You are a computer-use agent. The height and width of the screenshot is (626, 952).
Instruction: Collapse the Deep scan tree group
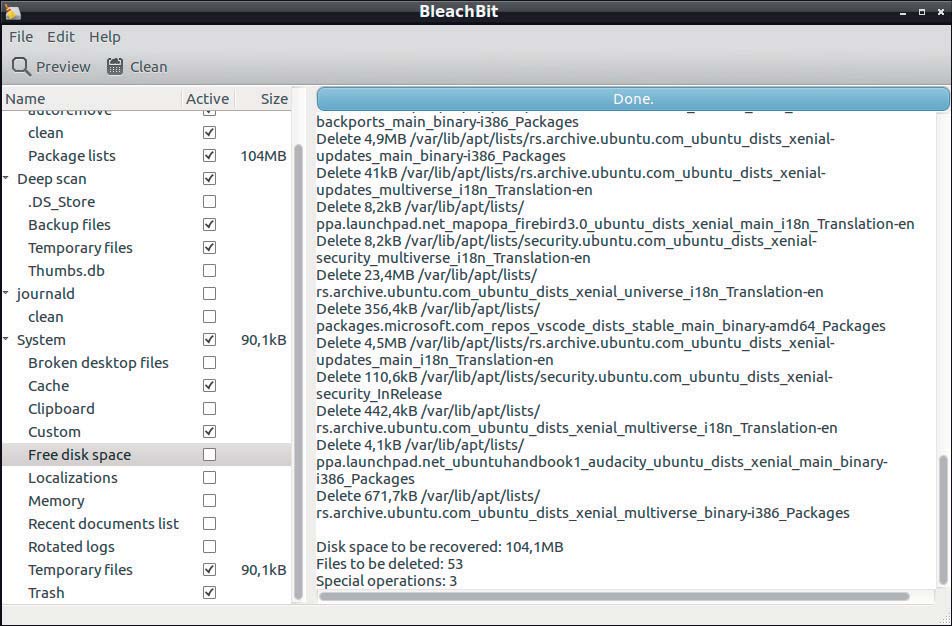[6, 179]
